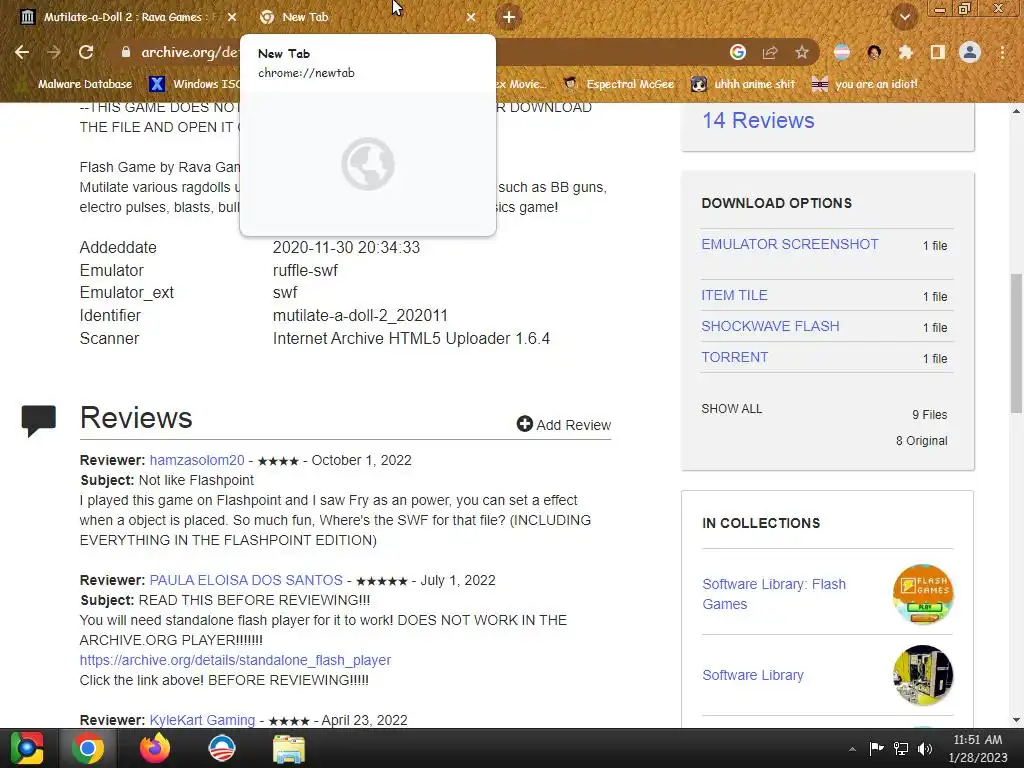Open Firefox from the taskbar
Screen dimensions: 1024x768
(x=155, y=748)
